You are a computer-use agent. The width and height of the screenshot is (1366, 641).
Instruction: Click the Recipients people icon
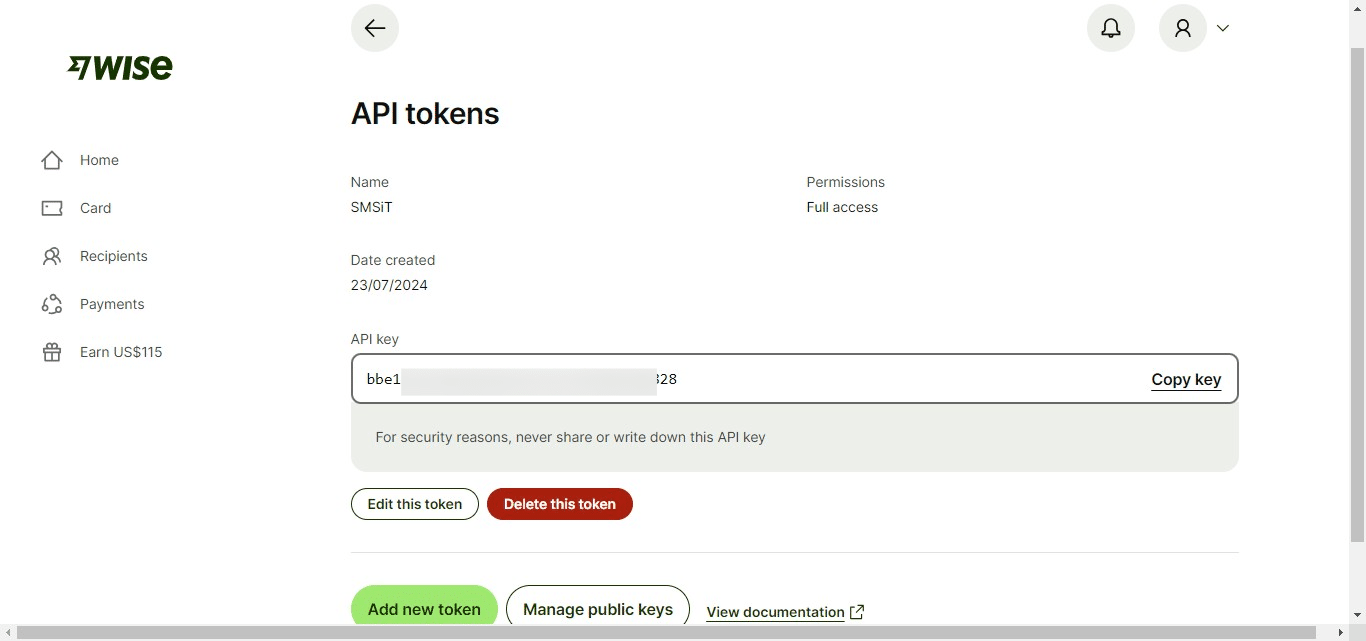(52, 256)
